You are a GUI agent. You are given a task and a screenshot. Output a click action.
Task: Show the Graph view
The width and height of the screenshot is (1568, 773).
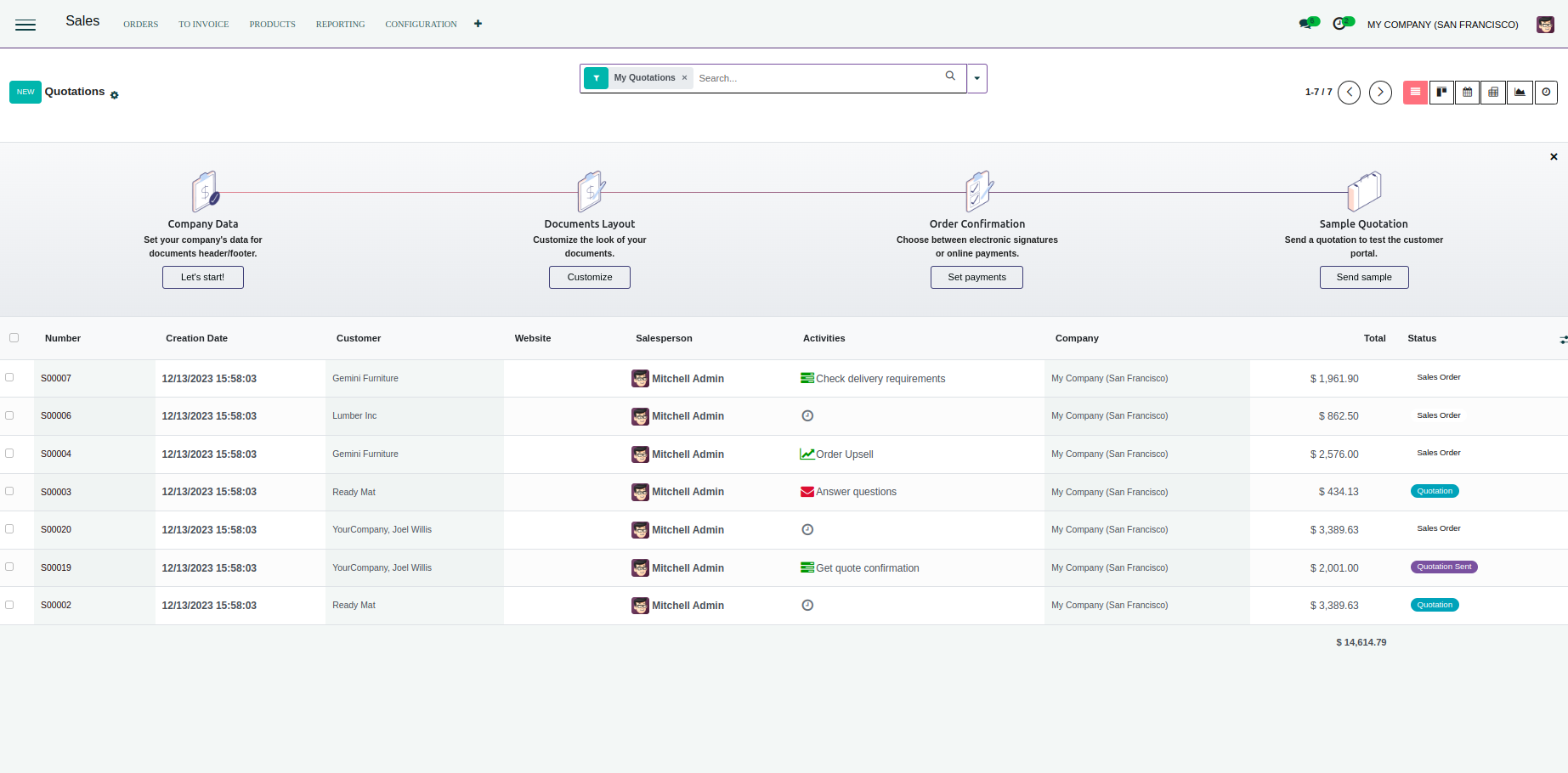click(1520, 93)
